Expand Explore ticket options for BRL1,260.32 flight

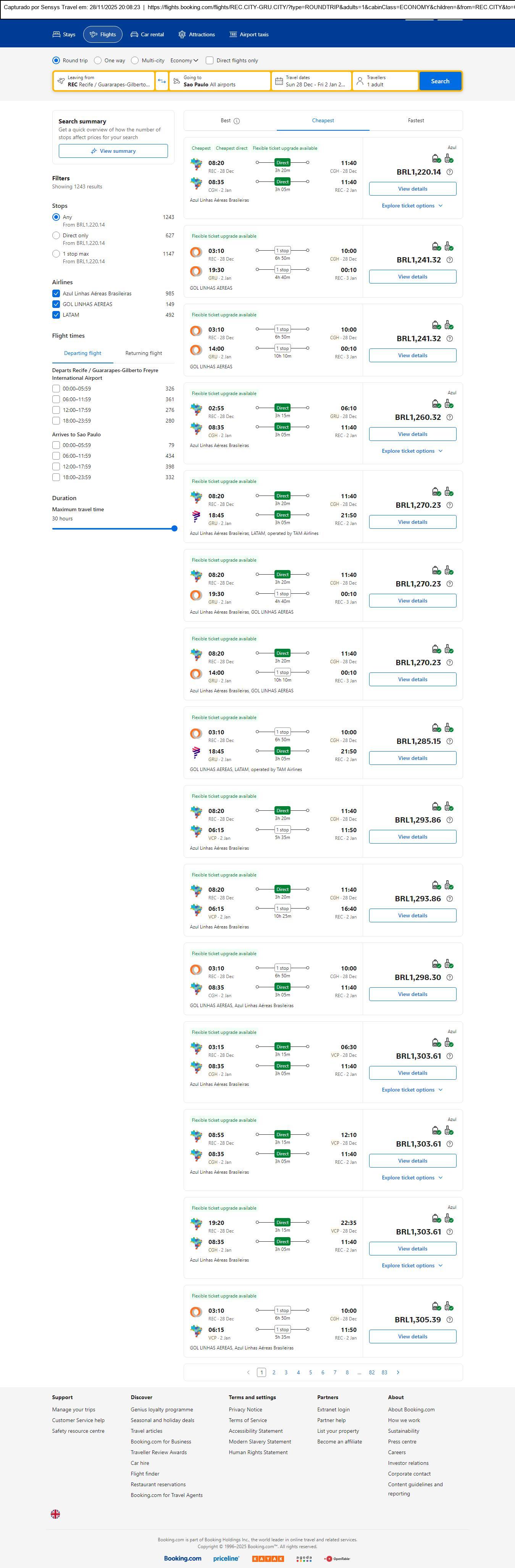click(412, 451)
